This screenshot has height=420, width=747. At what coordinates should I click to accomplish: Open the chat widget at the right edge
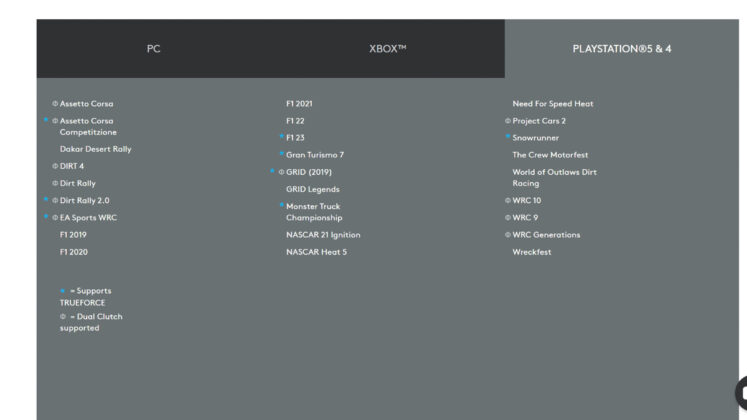741,393
